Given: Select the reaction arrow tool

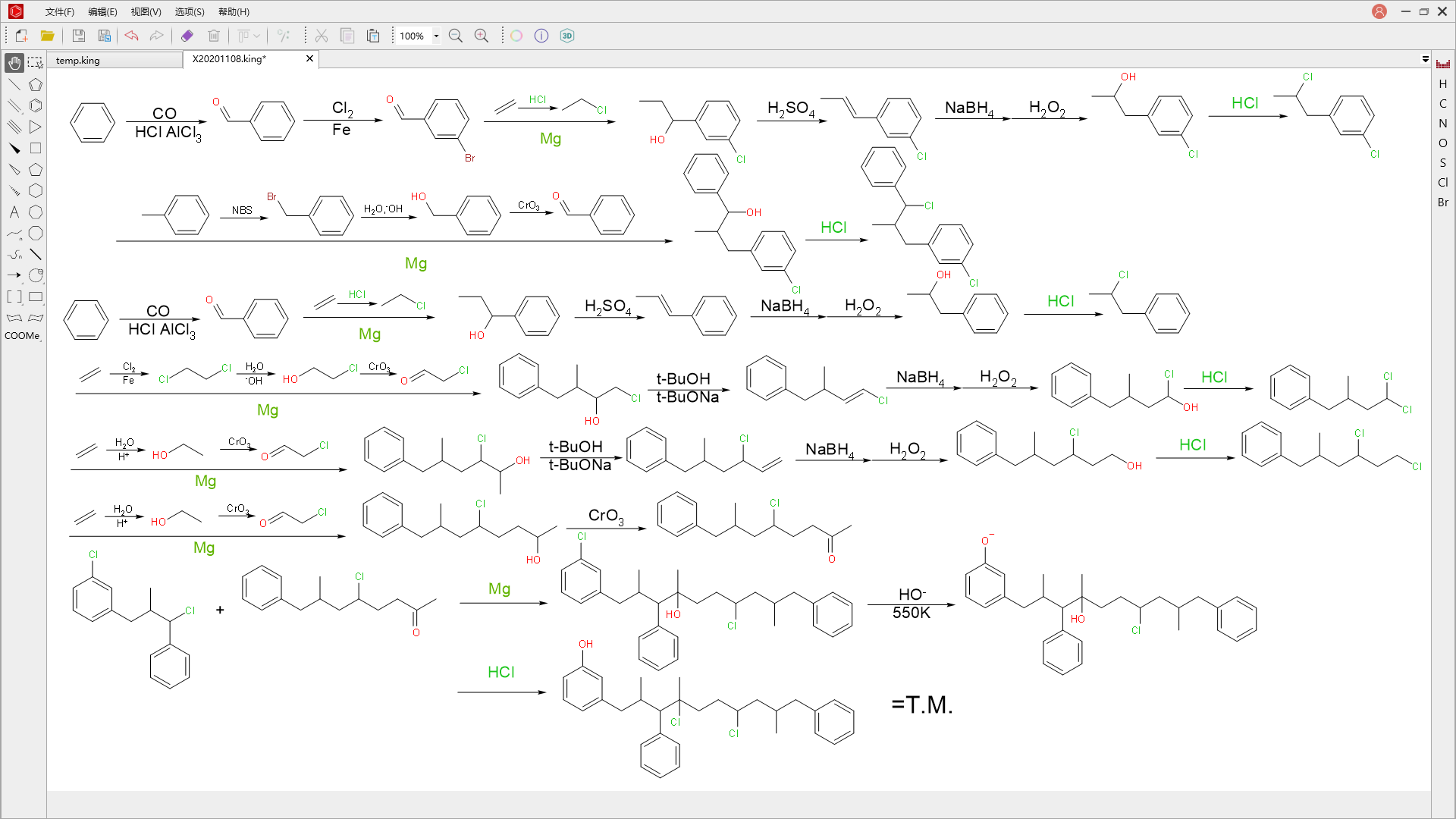Looking at the screenshot, I should coord(14,275).
